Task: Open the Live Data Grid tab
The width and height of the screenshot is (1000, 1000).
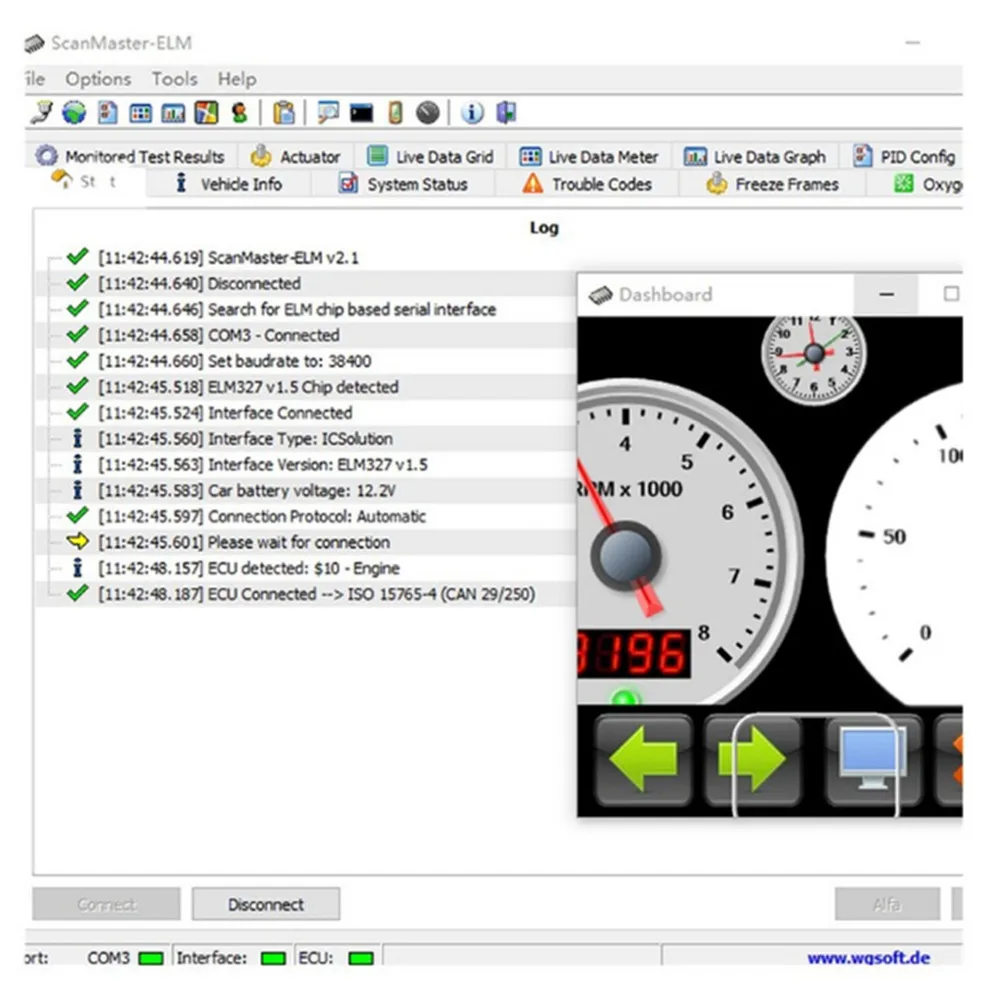Action: (430, 156)
